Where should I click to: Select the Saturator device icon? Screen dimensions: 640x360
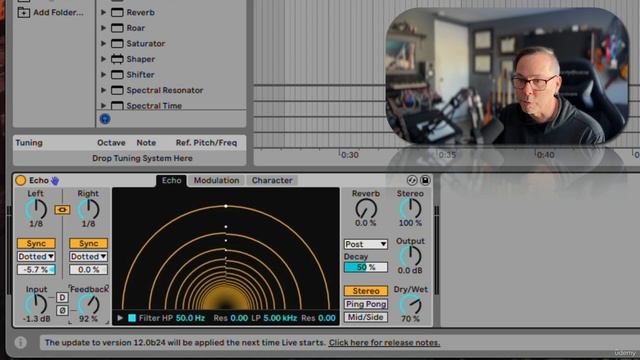(117, 44)
